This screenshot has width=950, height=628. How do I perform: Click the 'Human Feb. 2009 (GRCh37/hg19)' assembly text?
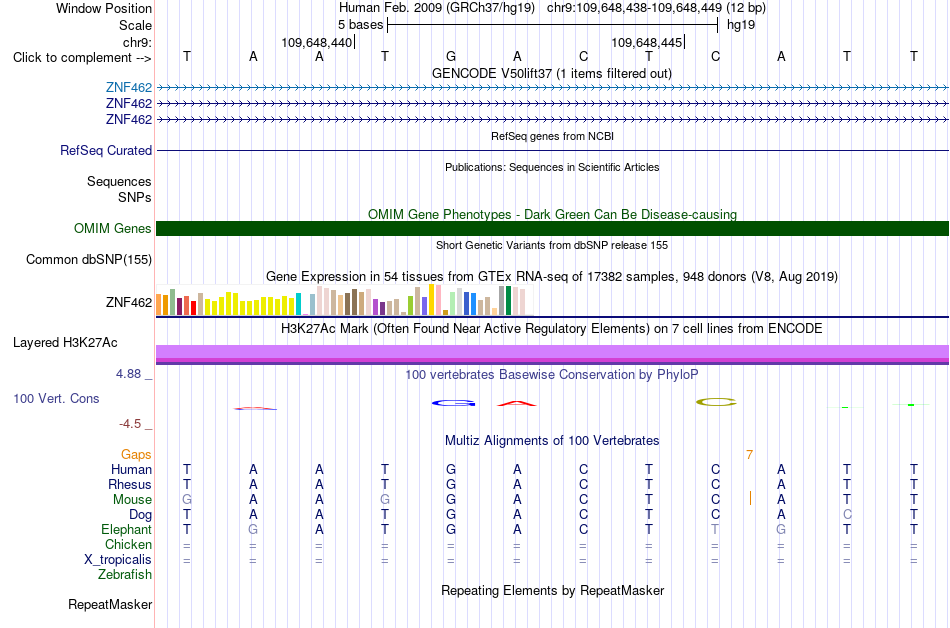[437, 8]
